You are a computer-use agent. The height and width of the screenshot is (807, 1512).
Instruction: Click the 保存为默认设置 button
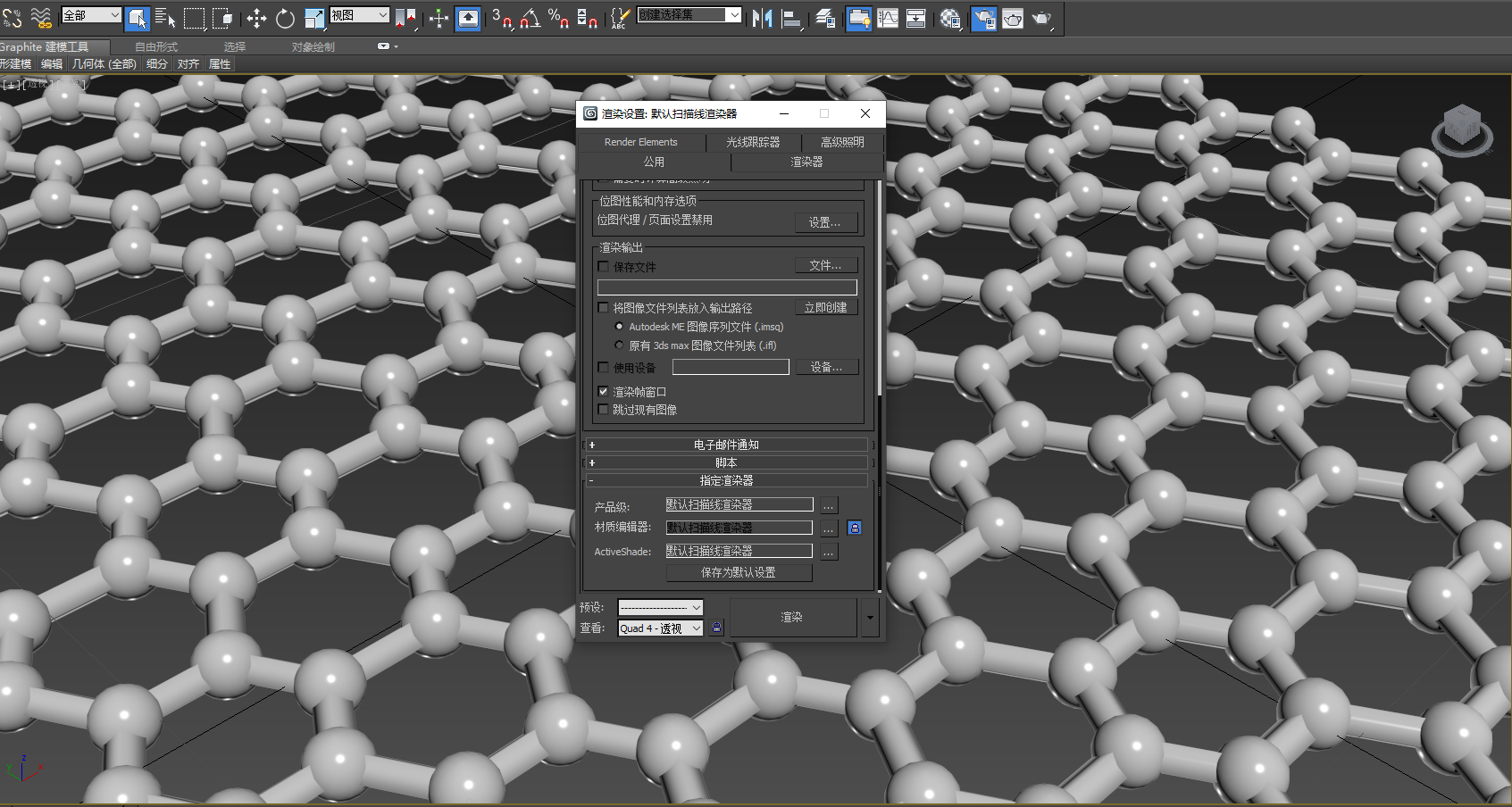[739, 572]
